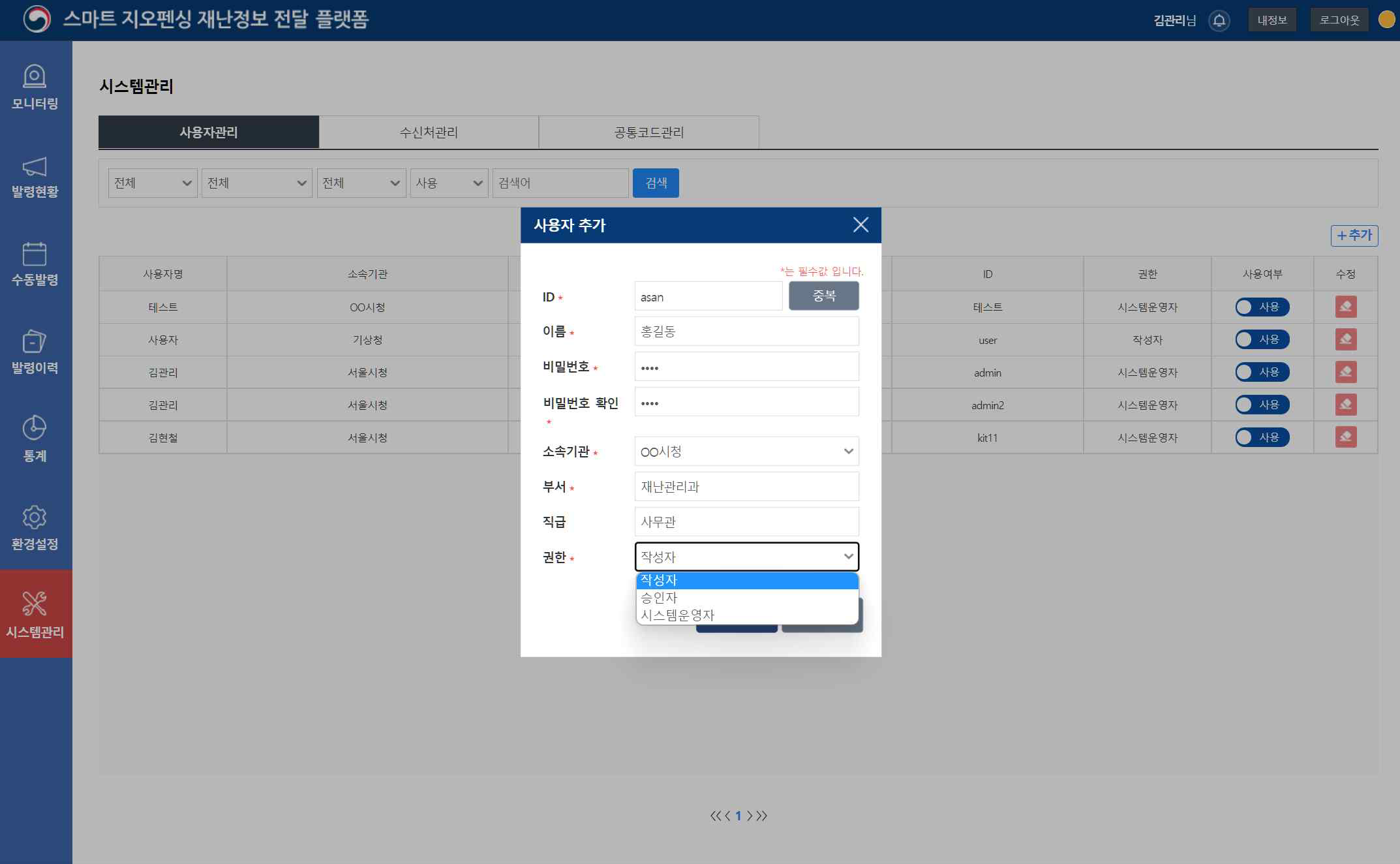Click the ID field containing asan
This screenshot has width=1400, height=864.
tap(708, 296)
